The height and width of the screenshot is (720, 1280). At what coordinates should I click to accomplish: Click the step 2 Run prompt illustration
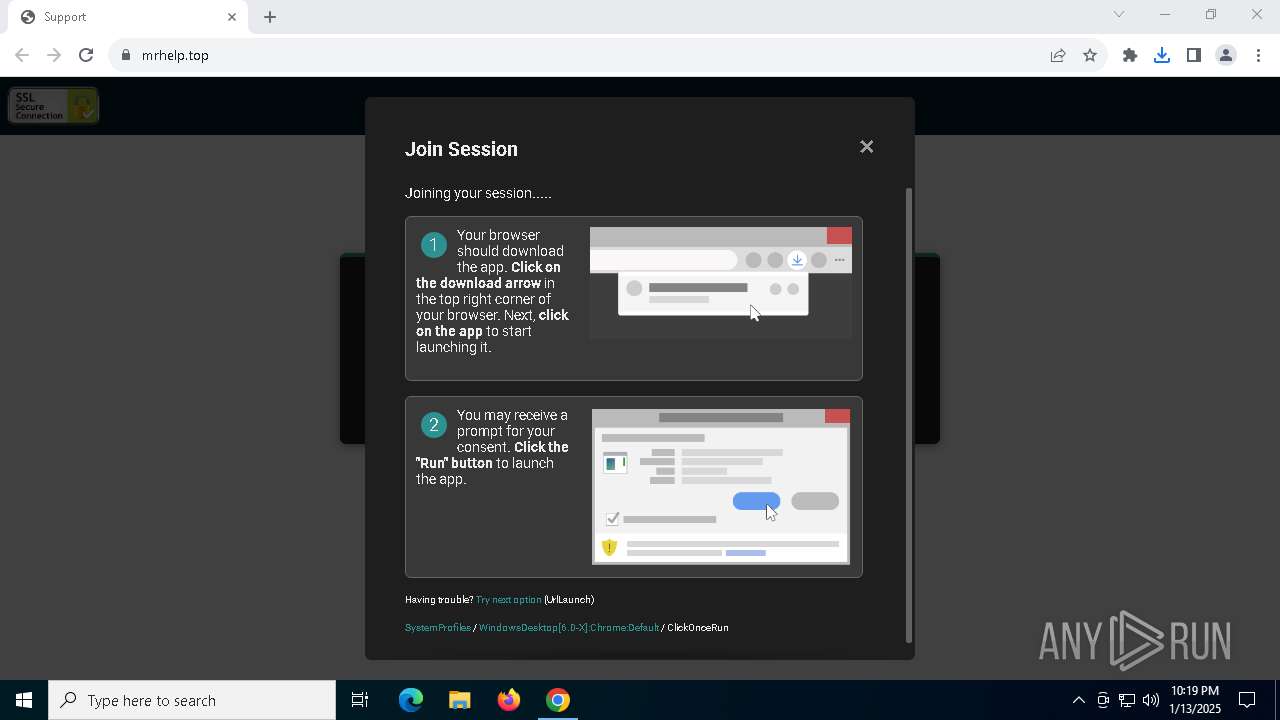coord(721,486)
